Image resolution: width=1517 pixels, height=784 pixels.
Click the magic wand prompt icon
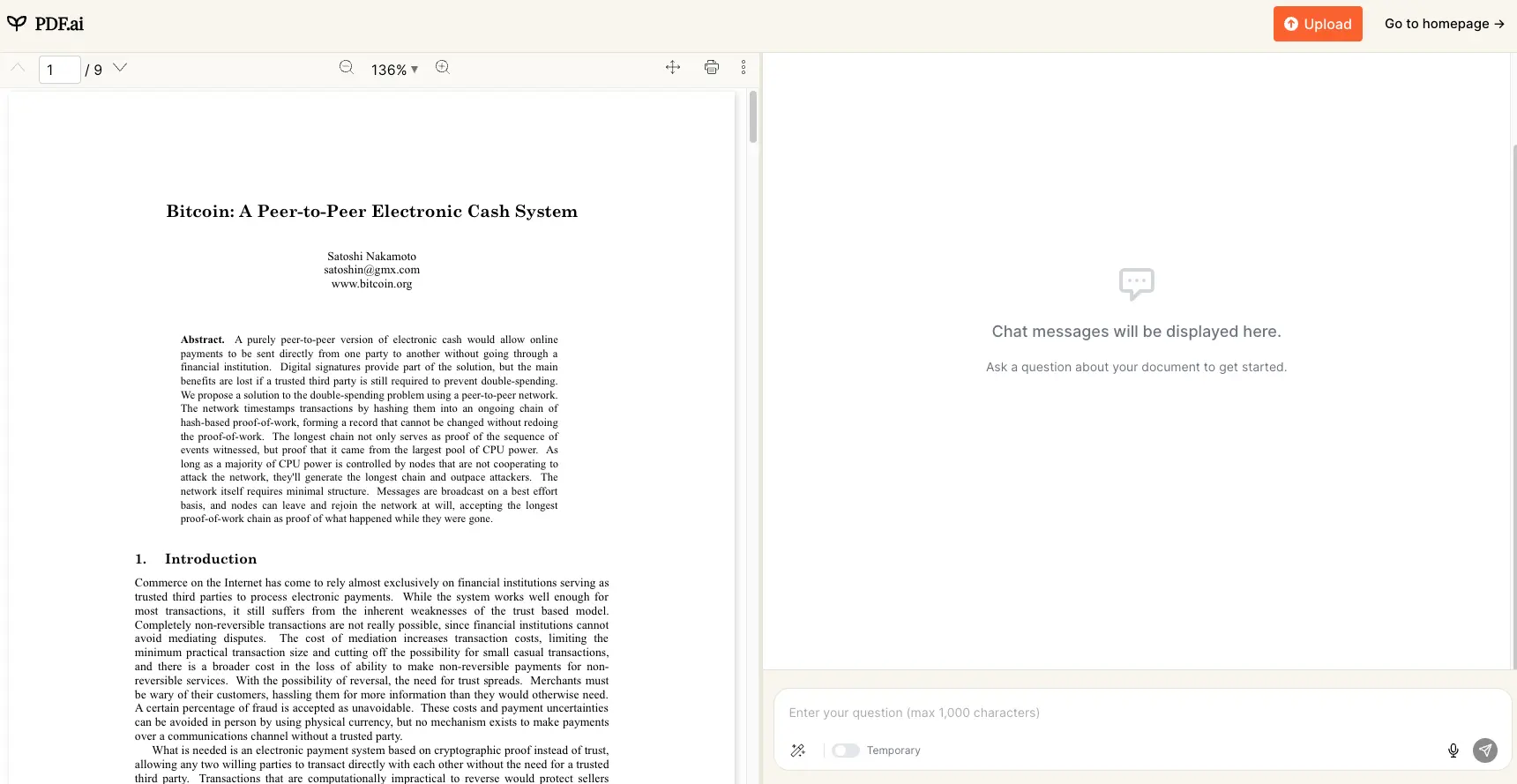[798, 750]
